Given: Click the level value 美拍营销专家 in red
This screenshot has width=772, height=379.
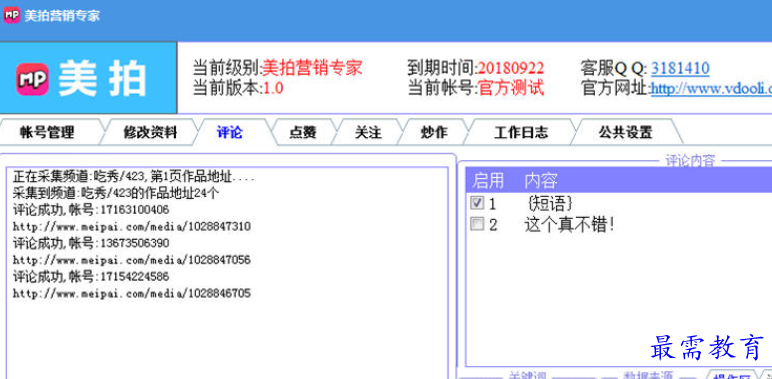Looking at the screenshot, I should tap(312, 68).
